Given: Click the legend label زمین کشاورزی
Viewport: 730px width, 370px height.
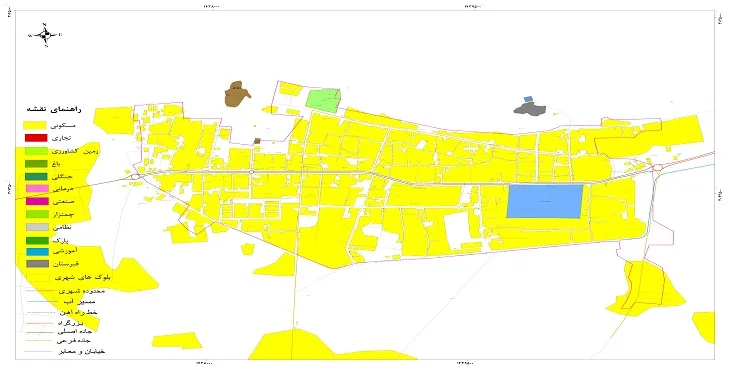Looking at the screenshot, I should tap(75, 151).
